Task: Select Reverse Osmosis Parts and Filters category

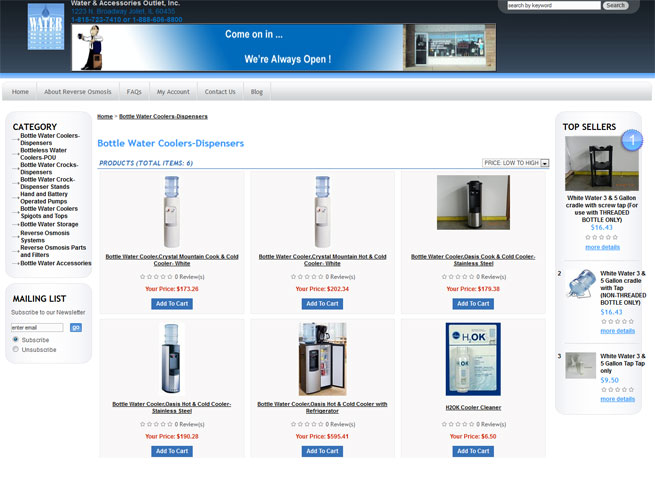Action: pyautogui.click(x=53, y=251)
